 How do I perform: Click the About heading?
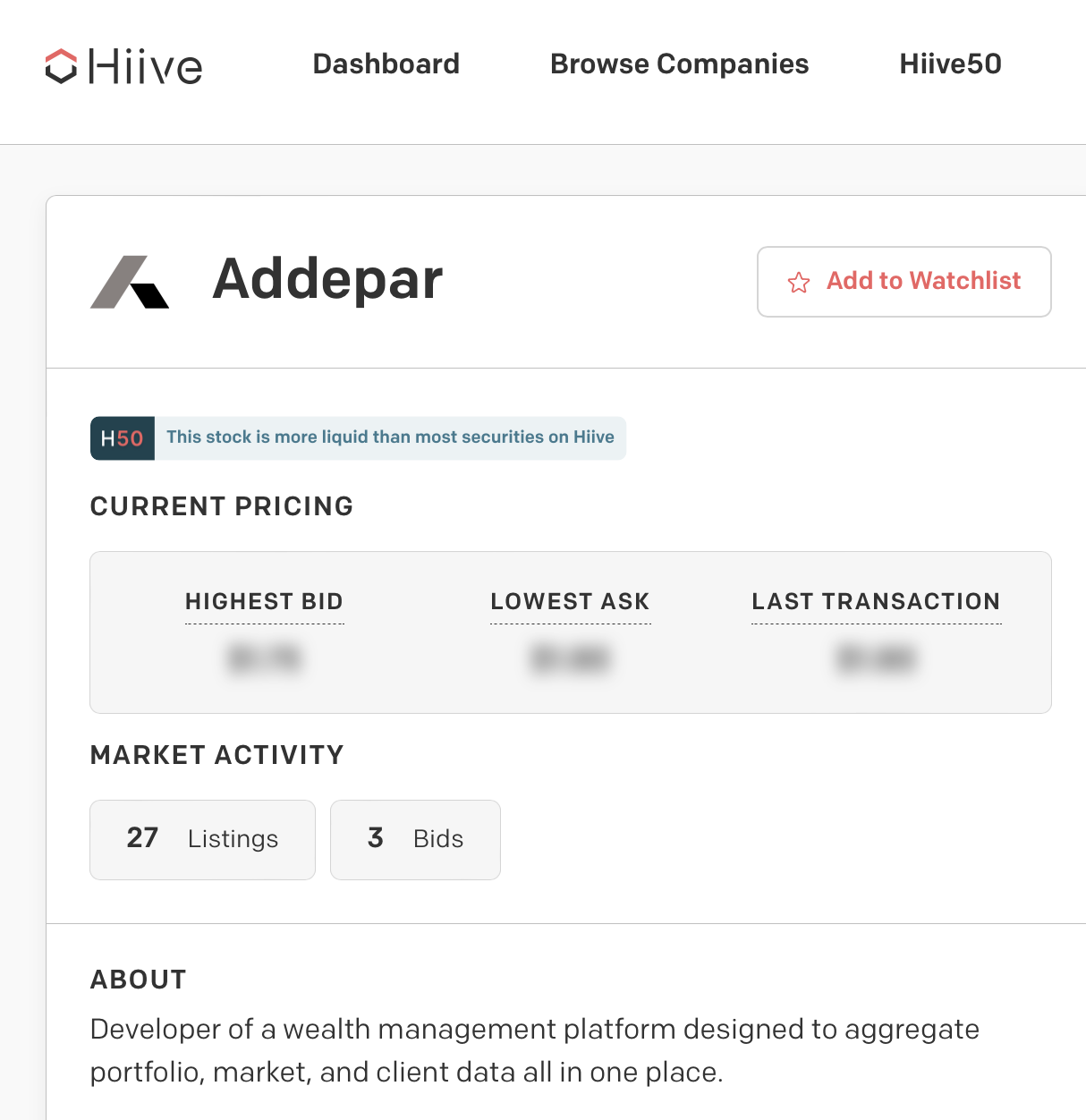coord(139,980)
